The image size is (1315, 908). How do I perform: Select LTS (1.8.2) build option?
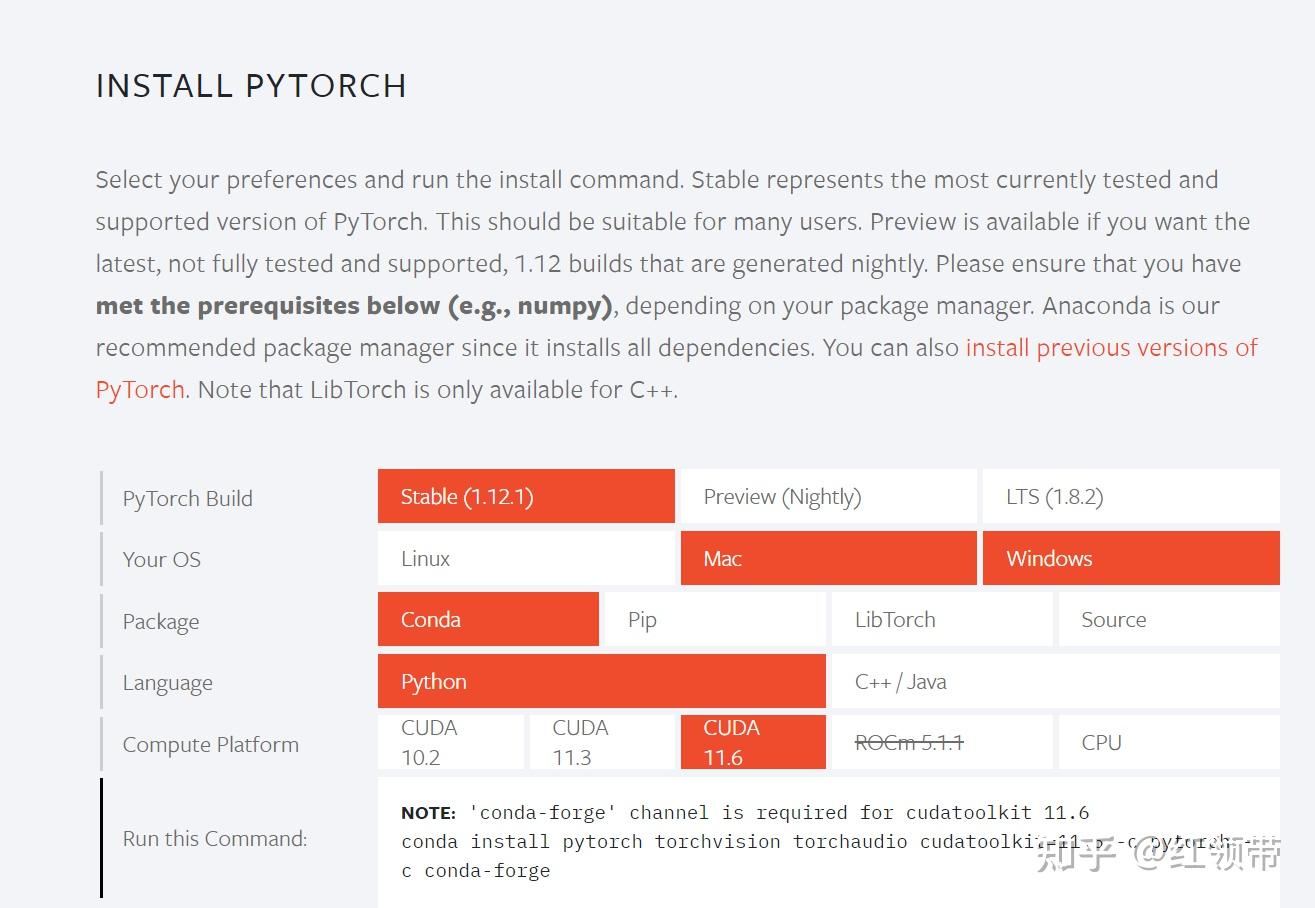(x=1130, y=495)
